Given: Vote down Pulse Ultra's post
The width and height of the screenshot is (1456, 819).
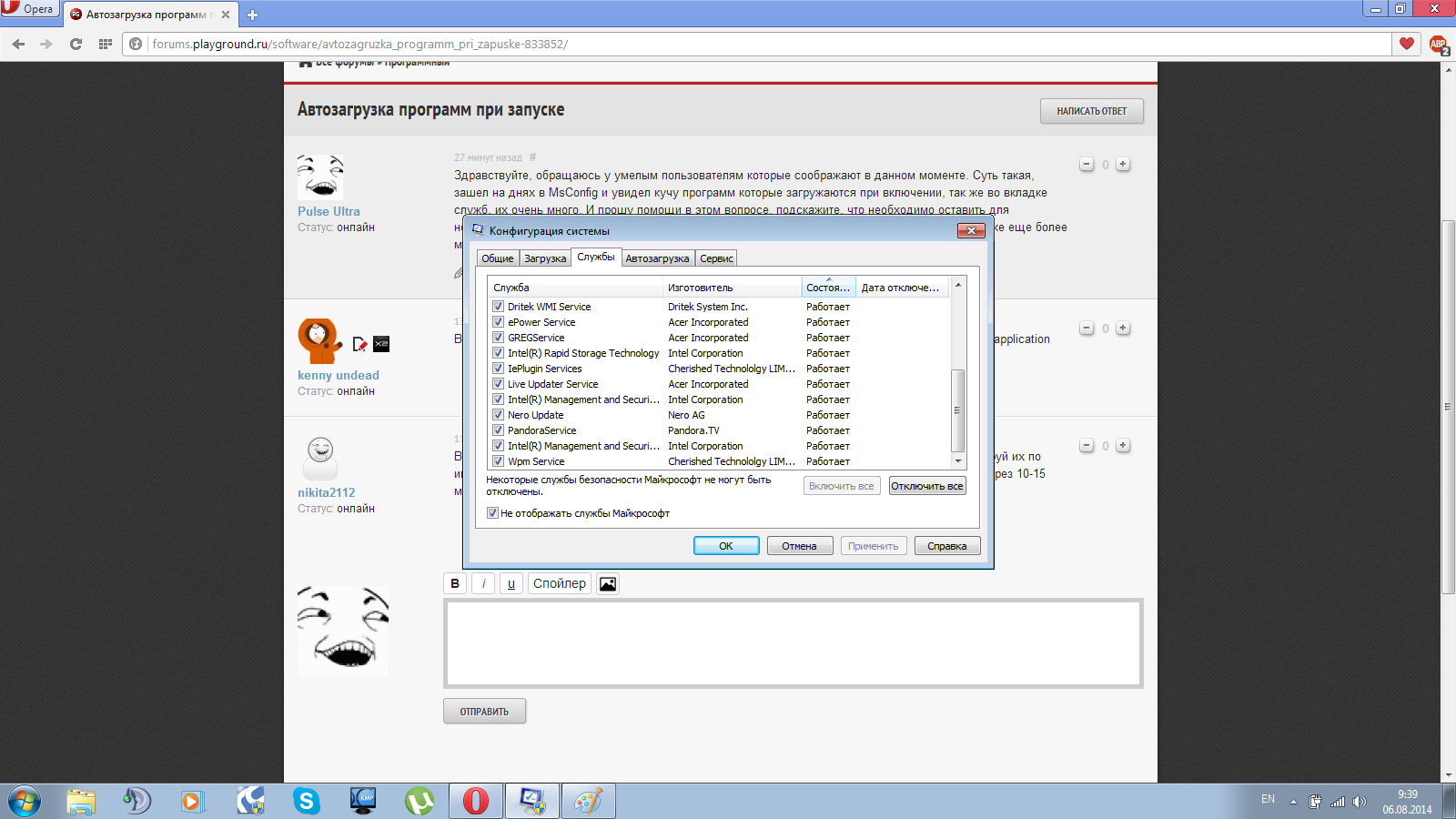Looking at the screenshot, I should pos(1087,165).
